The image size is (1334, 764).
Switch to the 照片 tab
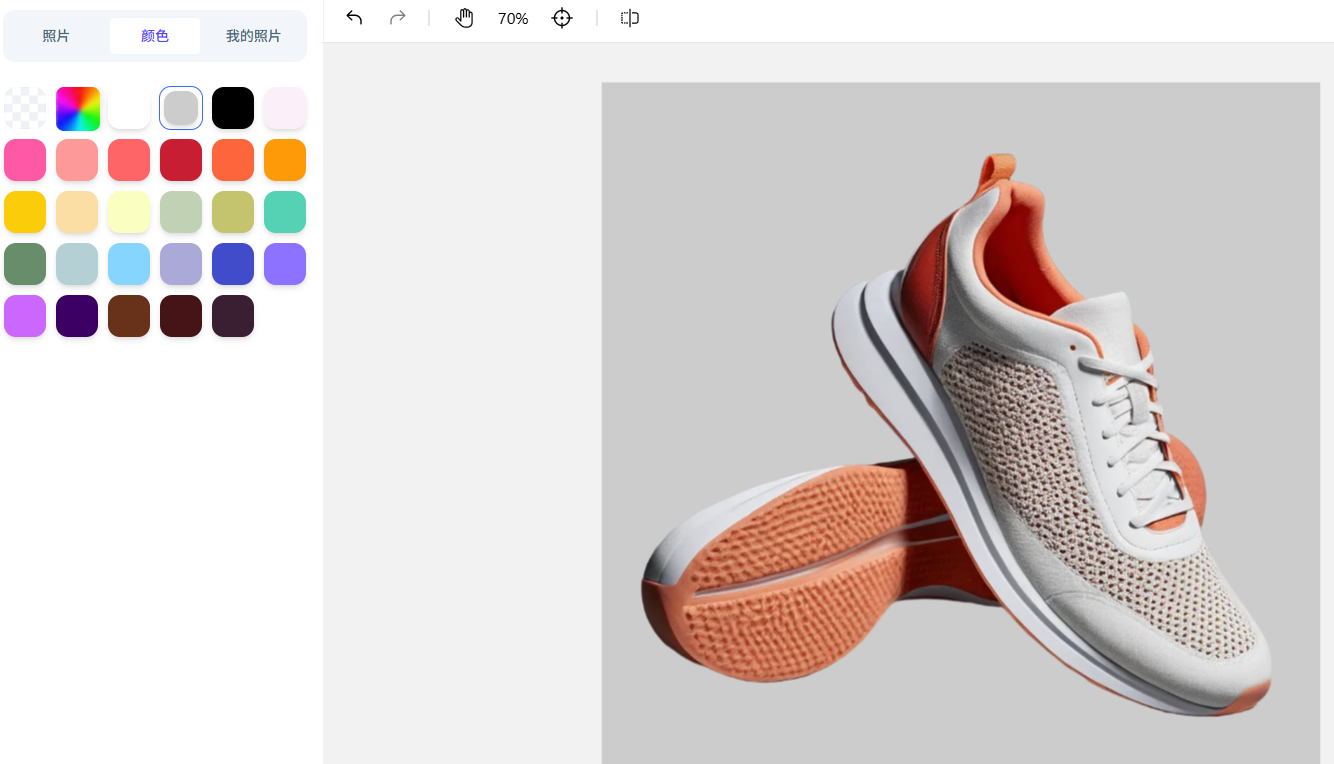coord(56,36)
